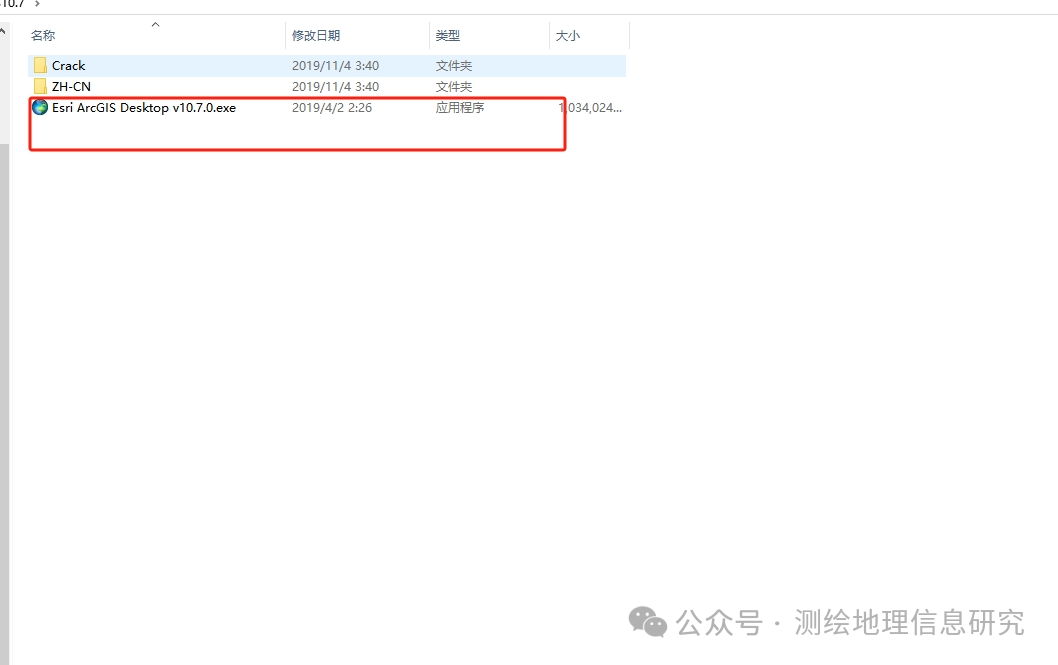Viewport: 1058px width, 665px height.
Task: Click the ArcGIS Desktop installer globe icon
Action: 40,107
